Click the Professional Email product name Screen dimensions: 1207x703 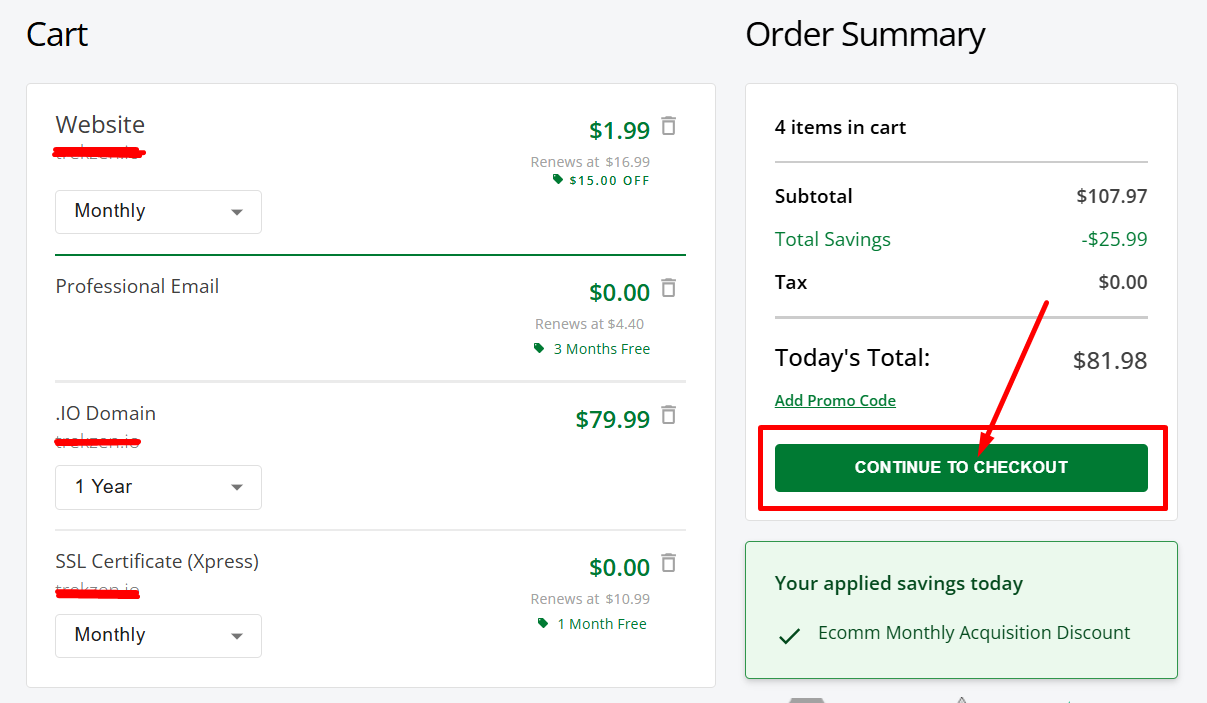137,286
